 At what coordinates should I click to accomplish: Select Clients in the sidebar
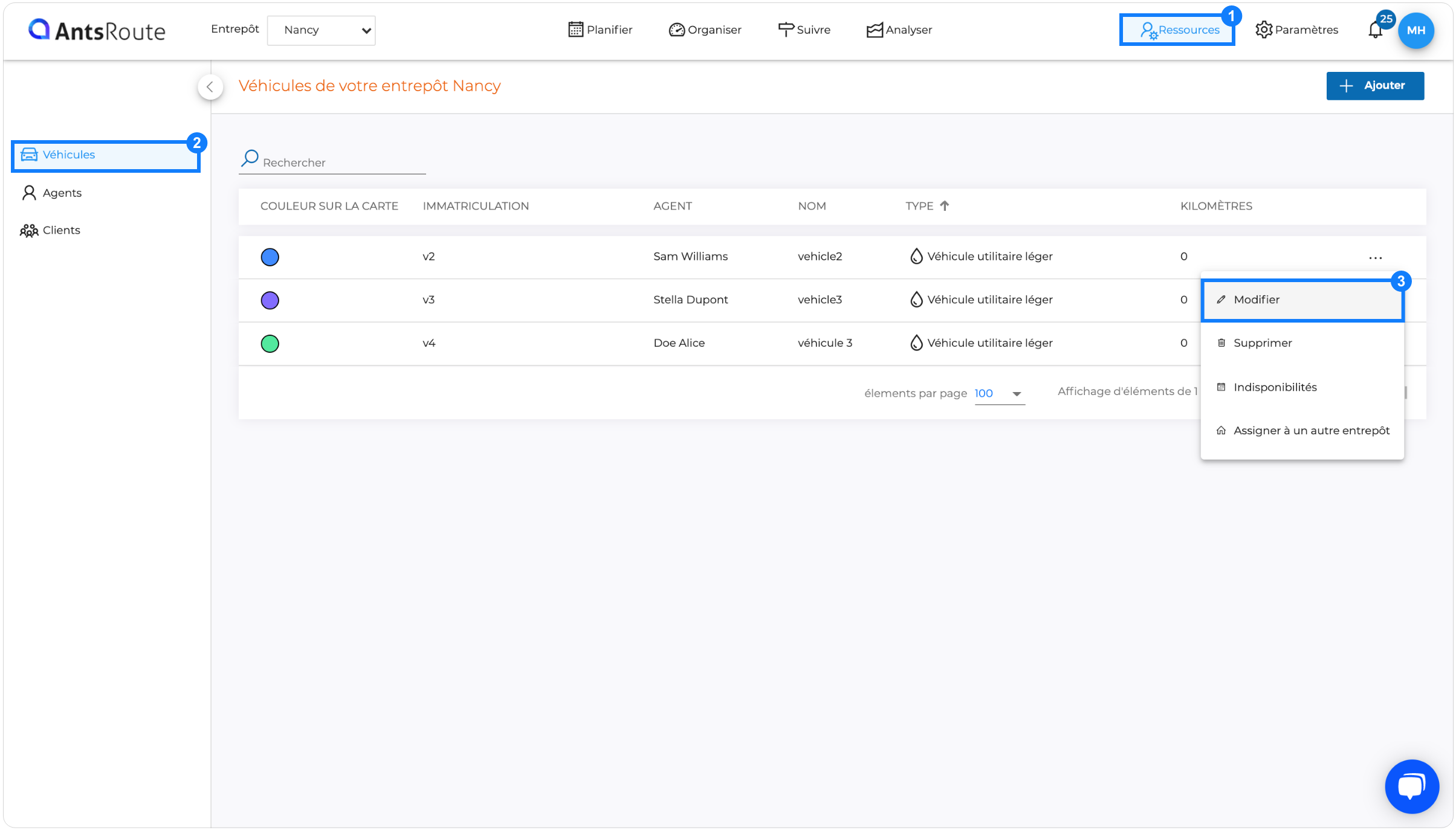click(x=50, y=230)
